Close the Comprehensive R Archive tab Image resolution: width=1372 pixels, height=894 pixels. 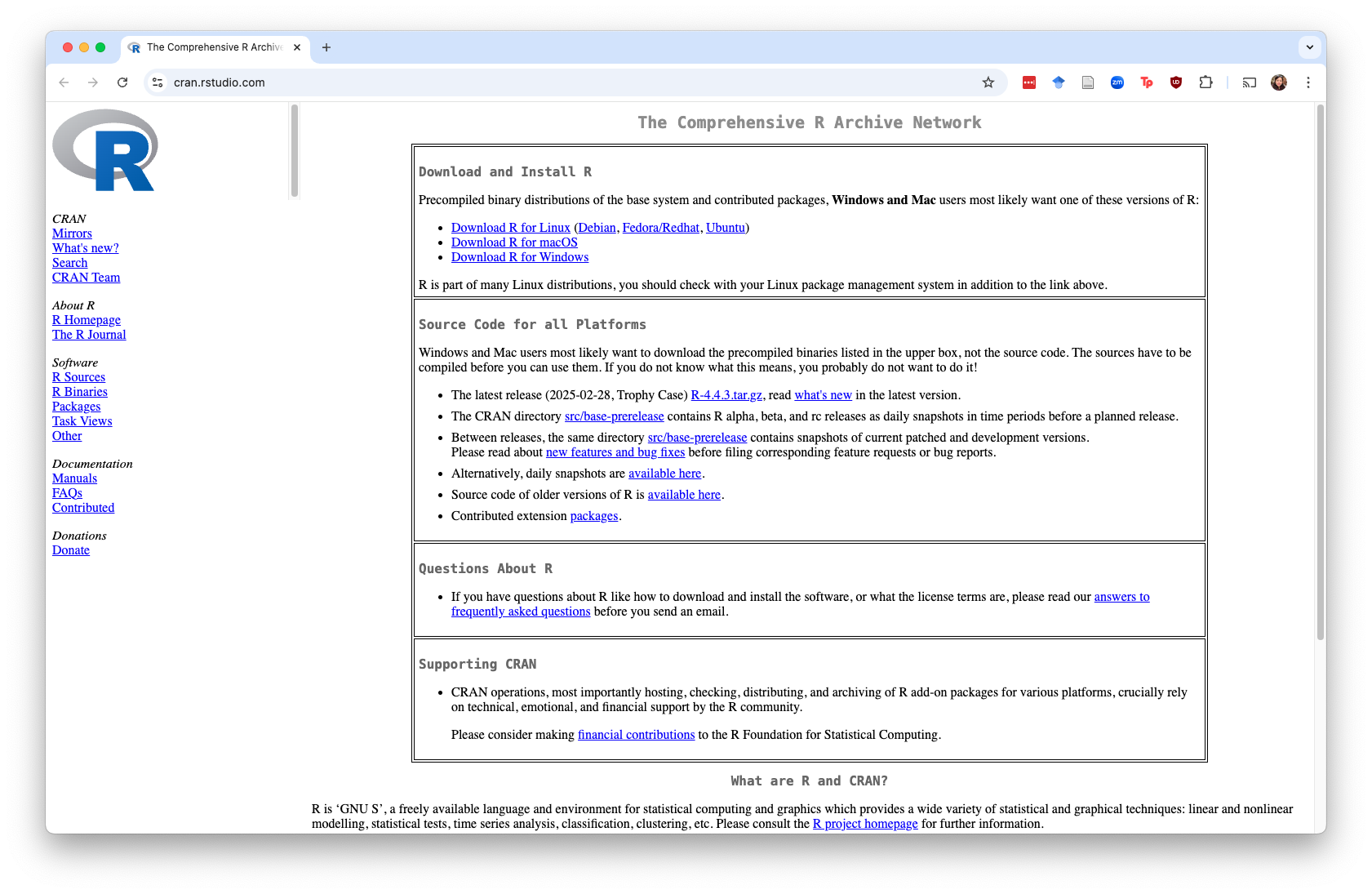(297, 47)
